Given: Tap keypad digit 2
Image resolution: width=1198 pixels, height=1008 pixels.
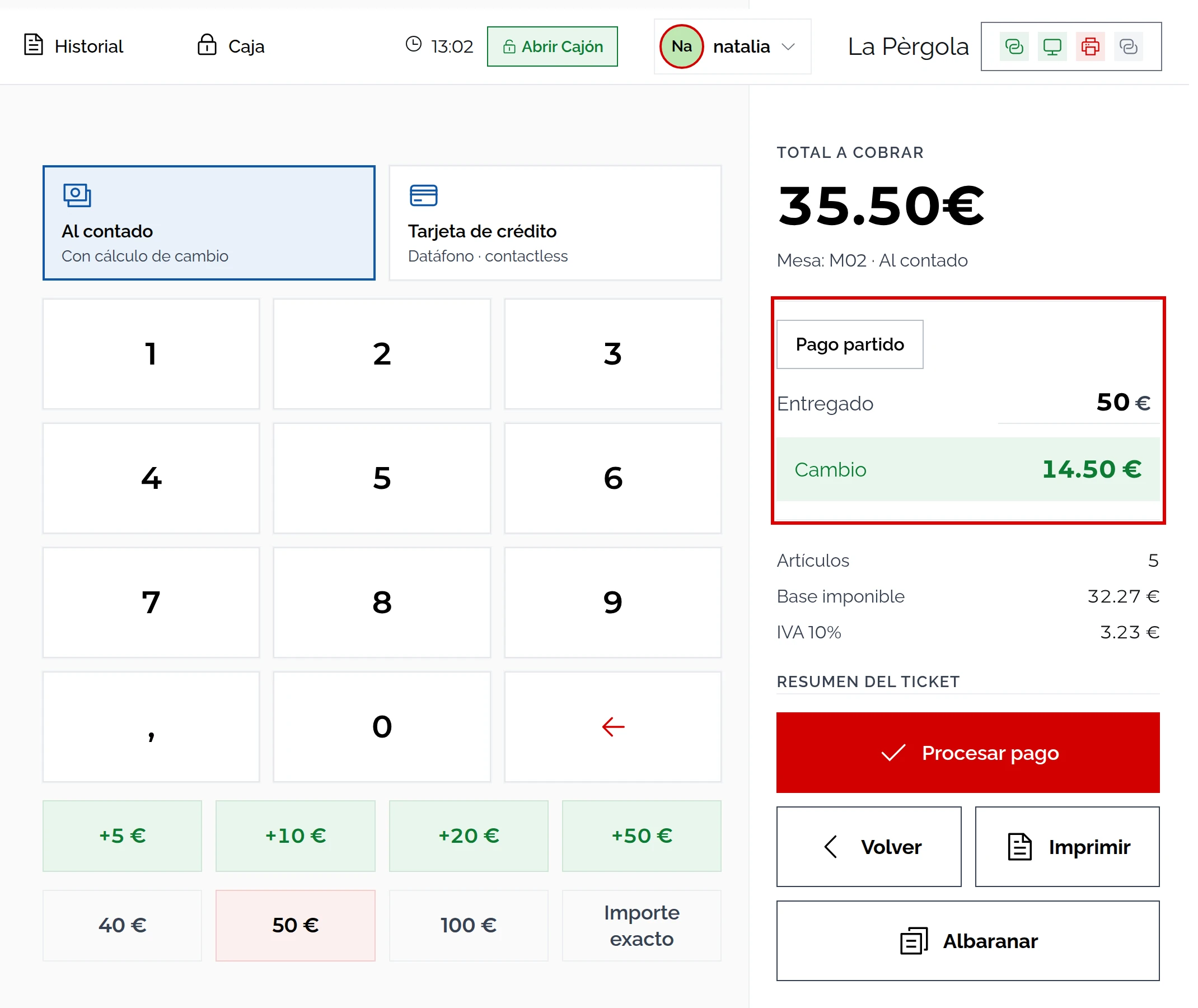Looking at the screenshot, I should [x=382, y=354].
